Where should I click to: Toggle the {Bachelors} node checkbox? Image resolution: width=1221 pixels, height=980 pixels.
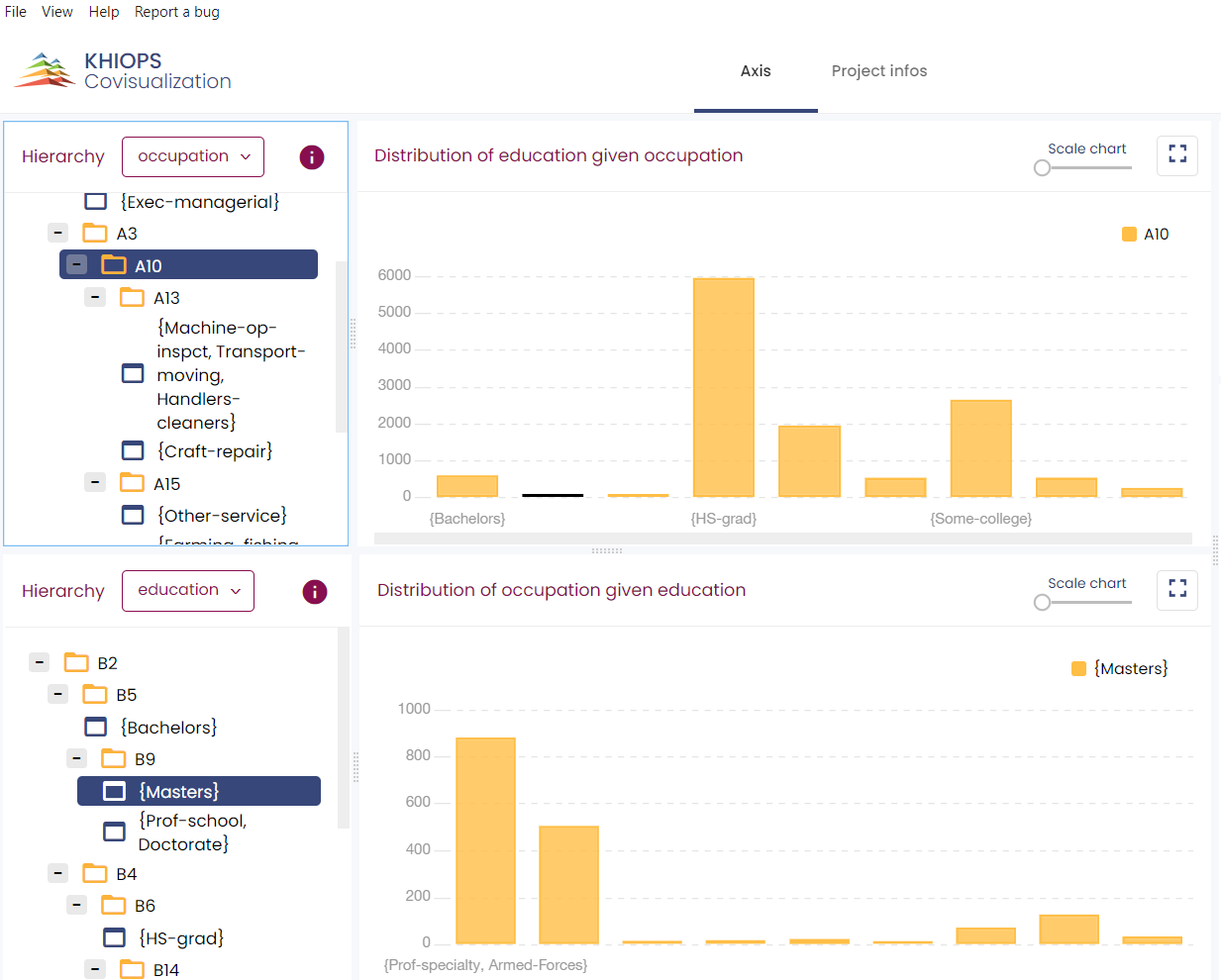coord(96,728)
